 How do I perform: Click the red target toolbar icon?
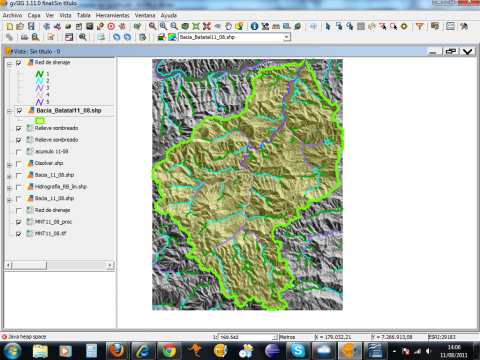point(111,26)
